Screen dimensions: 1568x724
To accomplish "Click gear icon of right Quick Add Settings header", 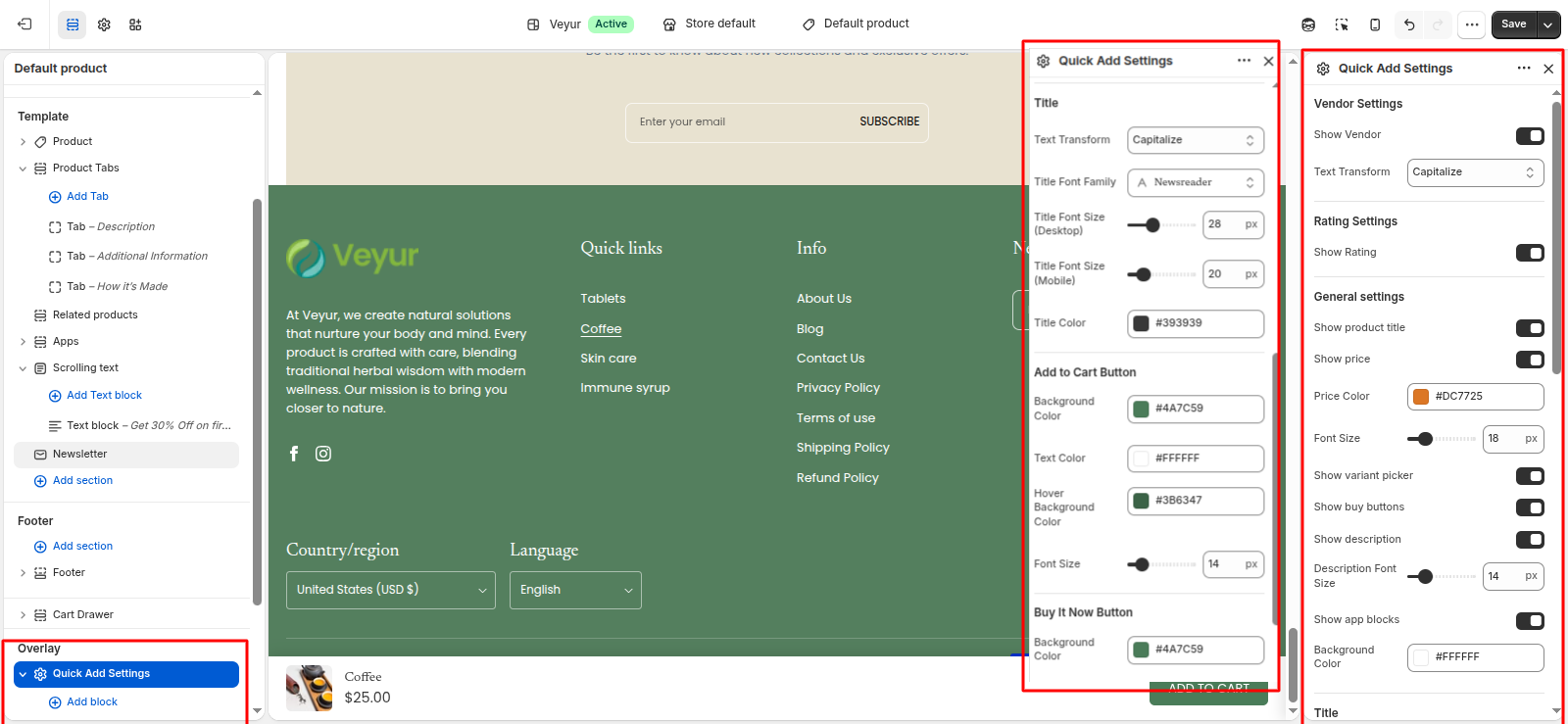I will (x=1323, y=69).
